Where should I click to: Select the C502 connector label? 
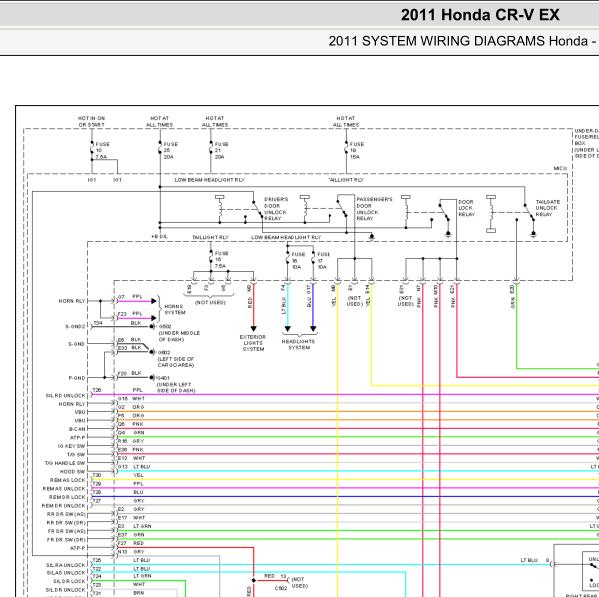281,588
